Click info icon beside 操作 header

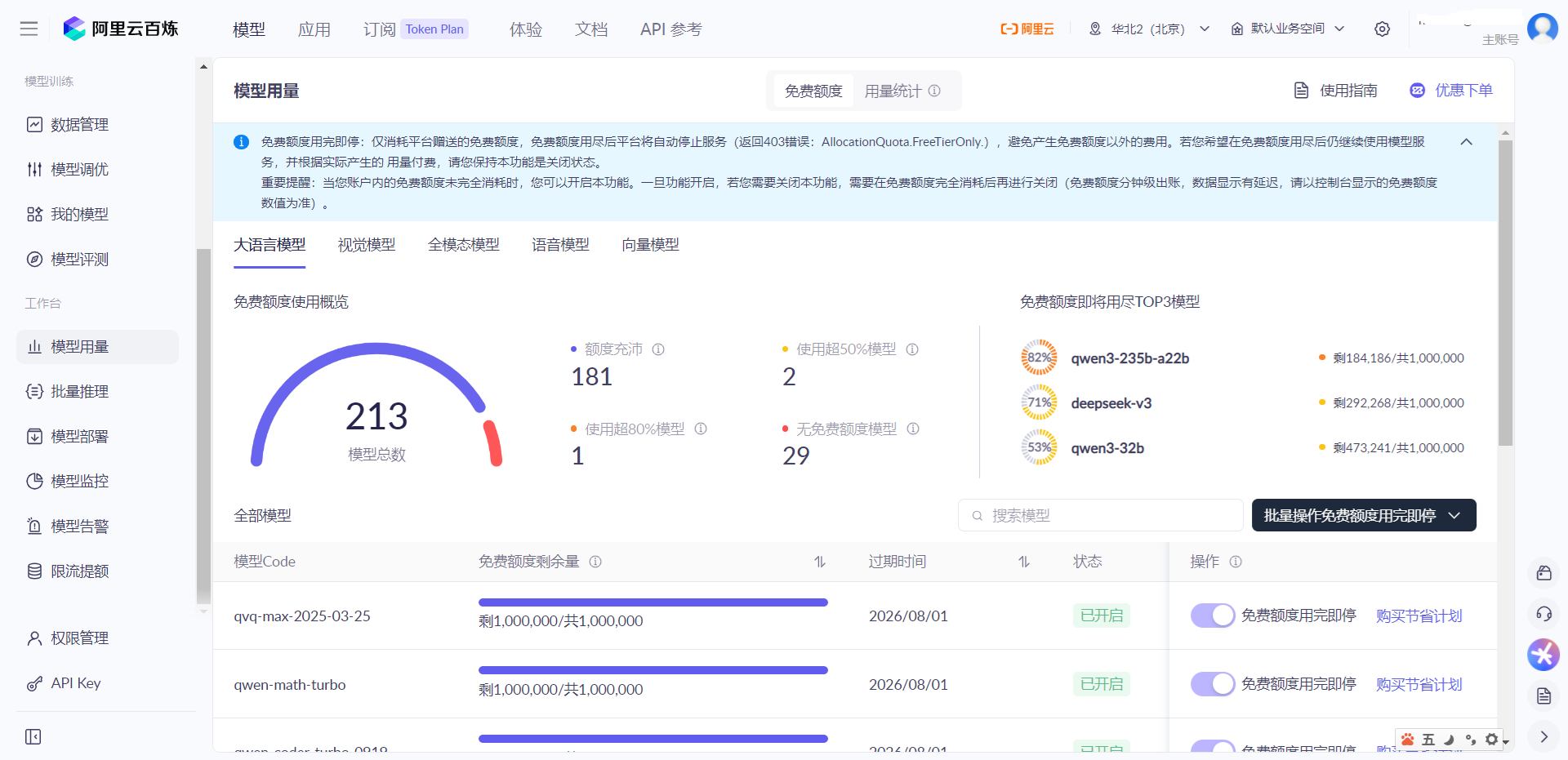[1236, 562]
